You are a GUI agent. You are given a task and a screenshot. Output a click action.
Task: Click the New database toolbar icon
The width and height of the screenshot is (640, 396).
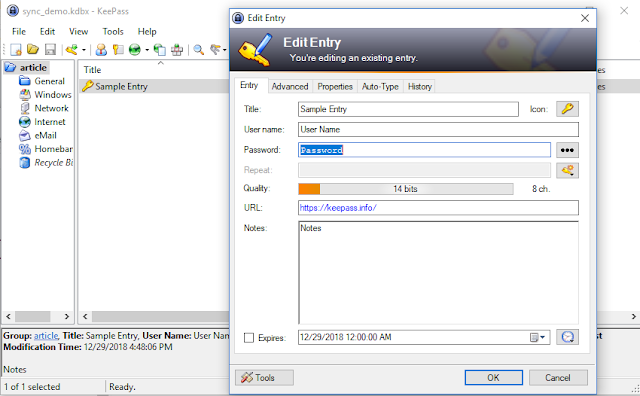[x=16, y=50]
